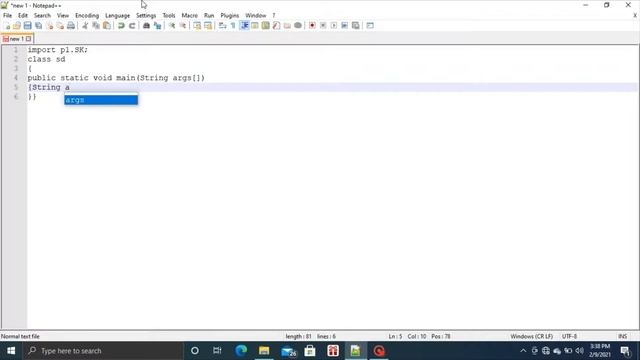The width and height of the screenshot is (640, 360).
Task: Click the Print toolbar icon
Action: (x=71, y=26)
